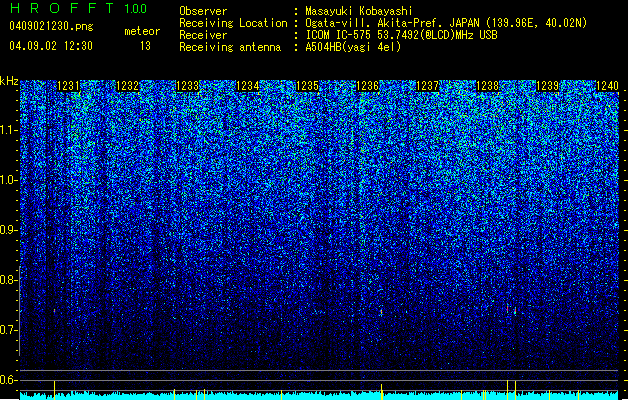Click the 'Receiving antenna' field label
This screenshot has width=629, height=400.
(230, 47)
